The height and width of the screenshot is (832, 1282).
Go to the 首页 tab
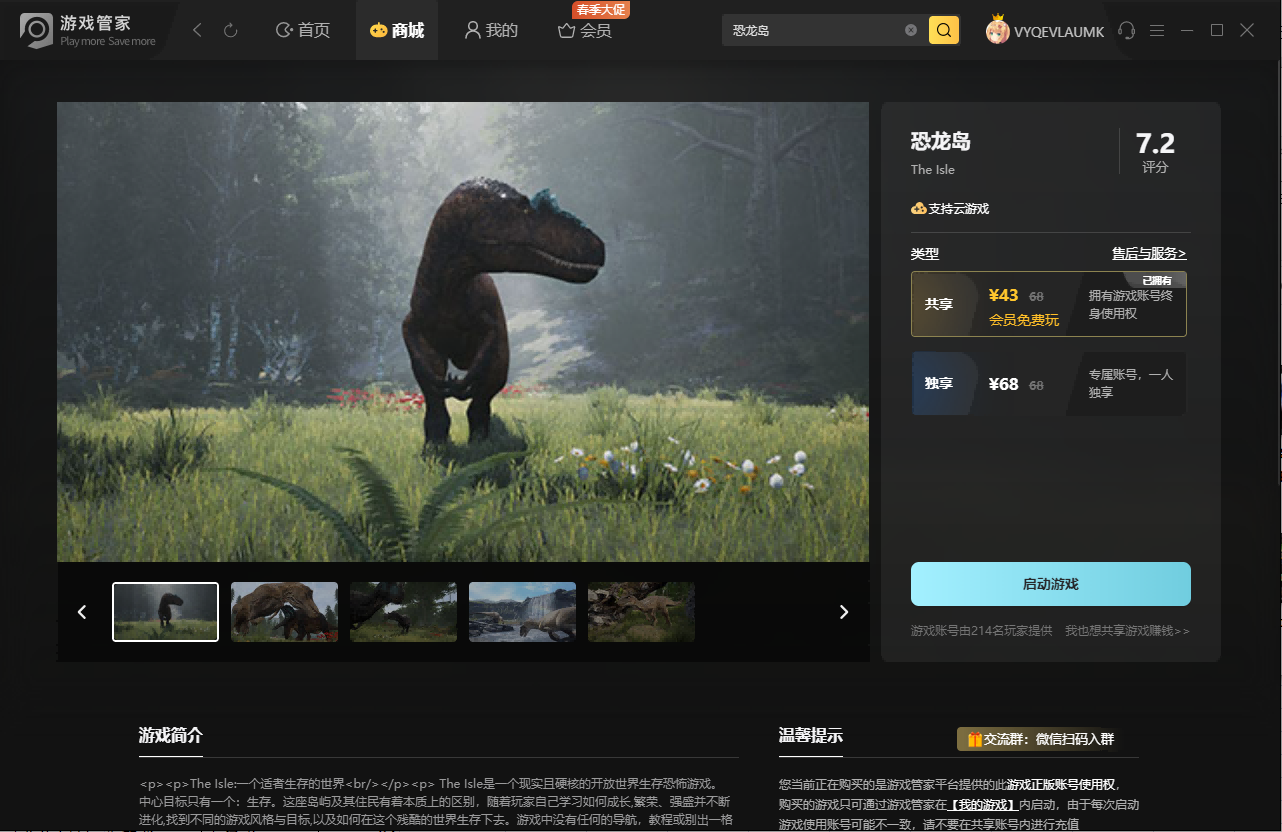[x=303, y=31]
